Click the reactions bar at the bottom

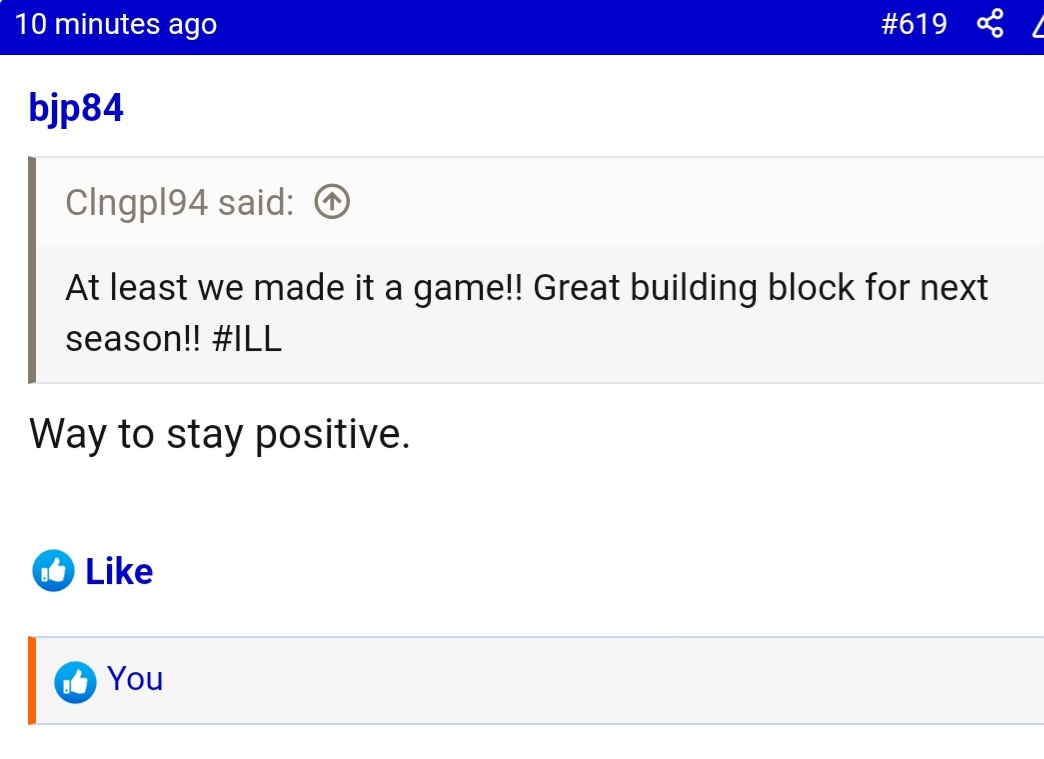[x=500, y=679]
